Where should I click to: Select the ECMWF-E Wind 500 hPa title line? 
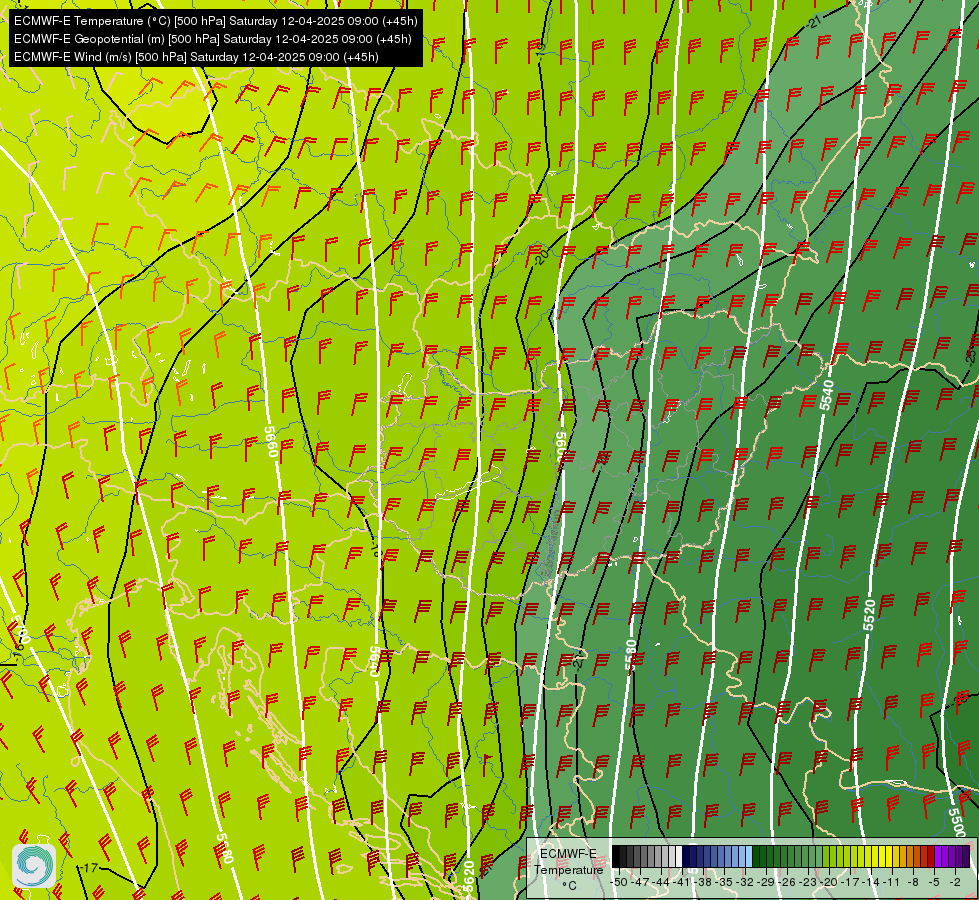click(x=196, y=57)
